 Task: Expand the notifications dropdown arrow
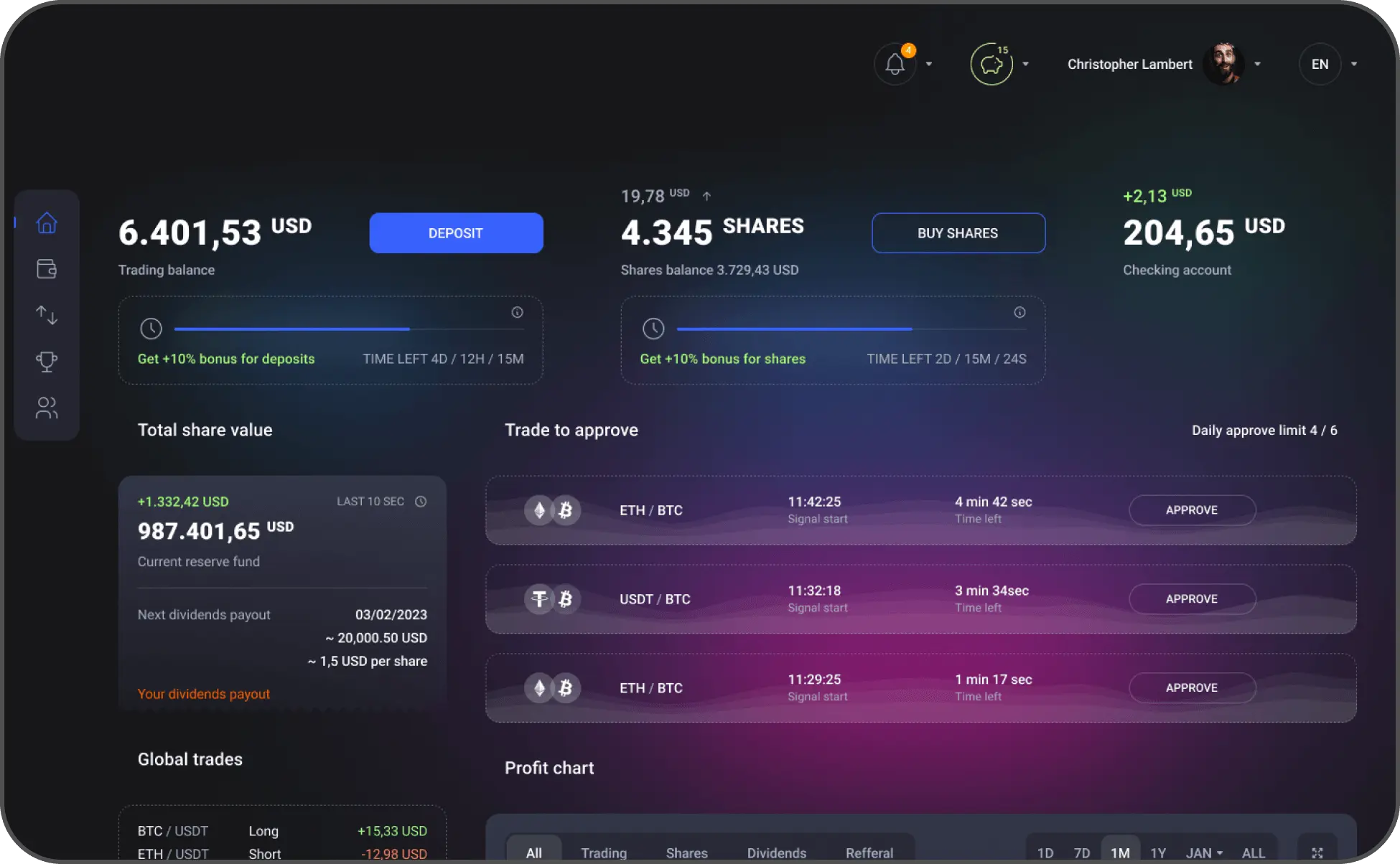coord(929,65)
